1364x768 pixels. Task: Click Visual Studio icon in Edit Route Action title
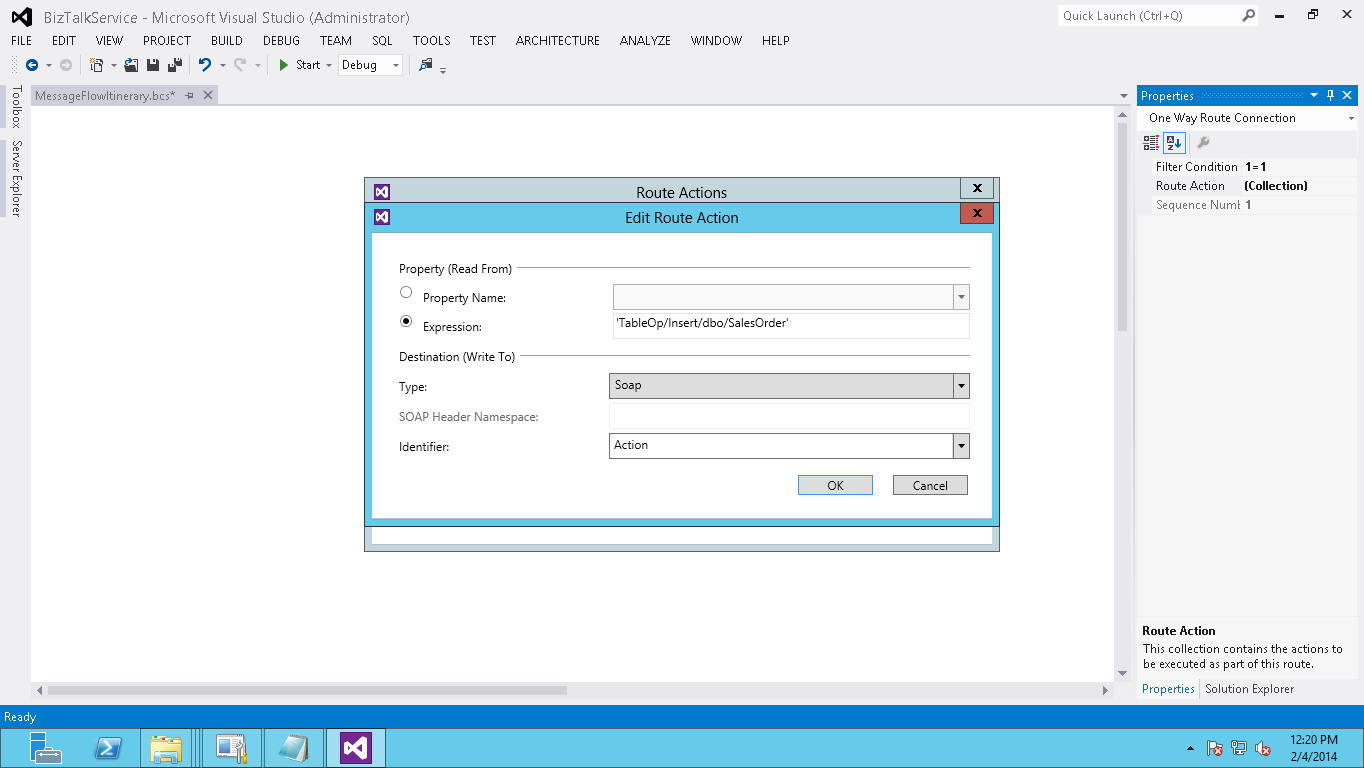[x=382, y=217]
